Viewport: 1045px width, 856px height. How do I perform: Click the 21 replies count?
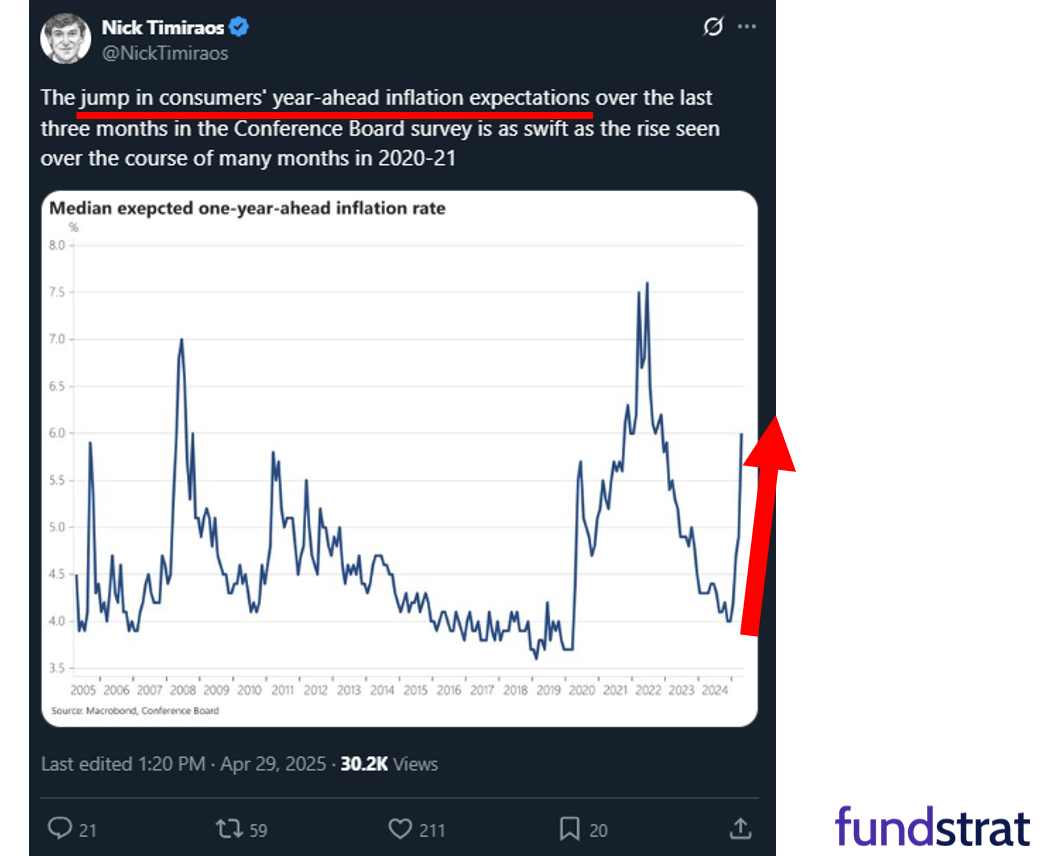(88, 831)
